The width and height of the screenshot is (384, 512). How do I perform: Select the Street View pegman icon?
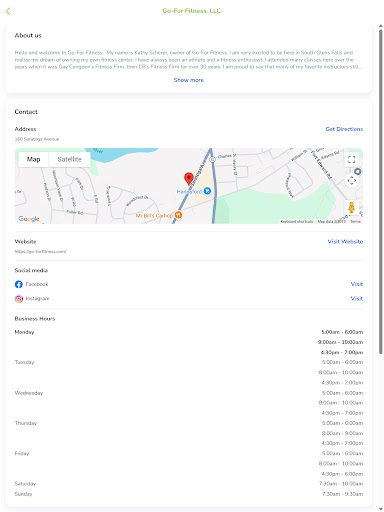pyautogui.click(x=351, y=208)
